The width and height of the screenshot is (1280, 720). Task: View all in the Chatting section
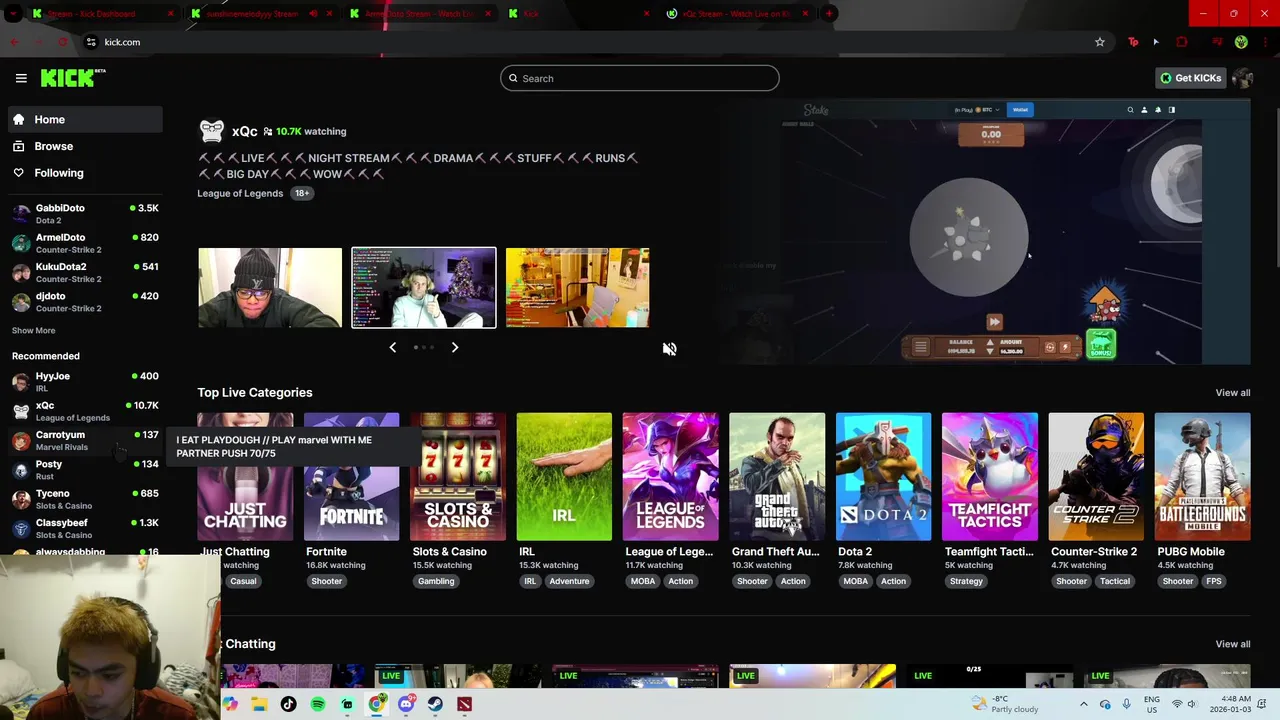point(1232,644)
